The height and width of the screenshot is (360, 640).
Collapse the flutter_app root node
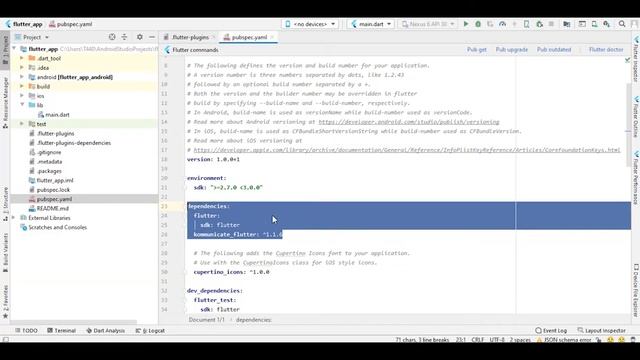pyautogui.click(x=14, y=49)
